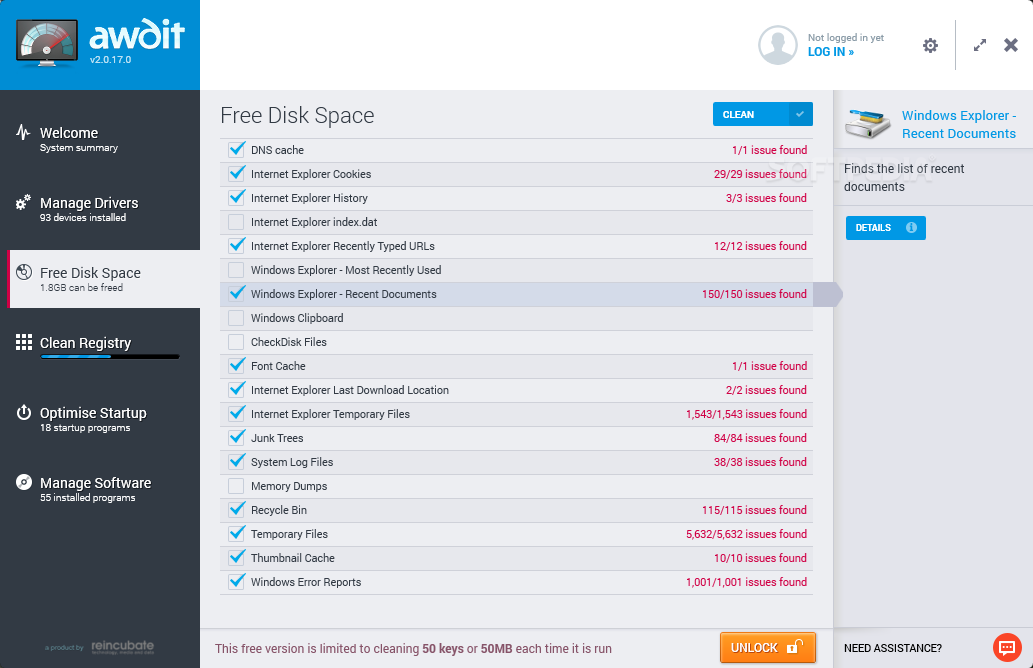The width and height of the screenshot is (1033, 668).
Task: Select the Internet Explorer Recently Typed URLs row
Action: 516,246
